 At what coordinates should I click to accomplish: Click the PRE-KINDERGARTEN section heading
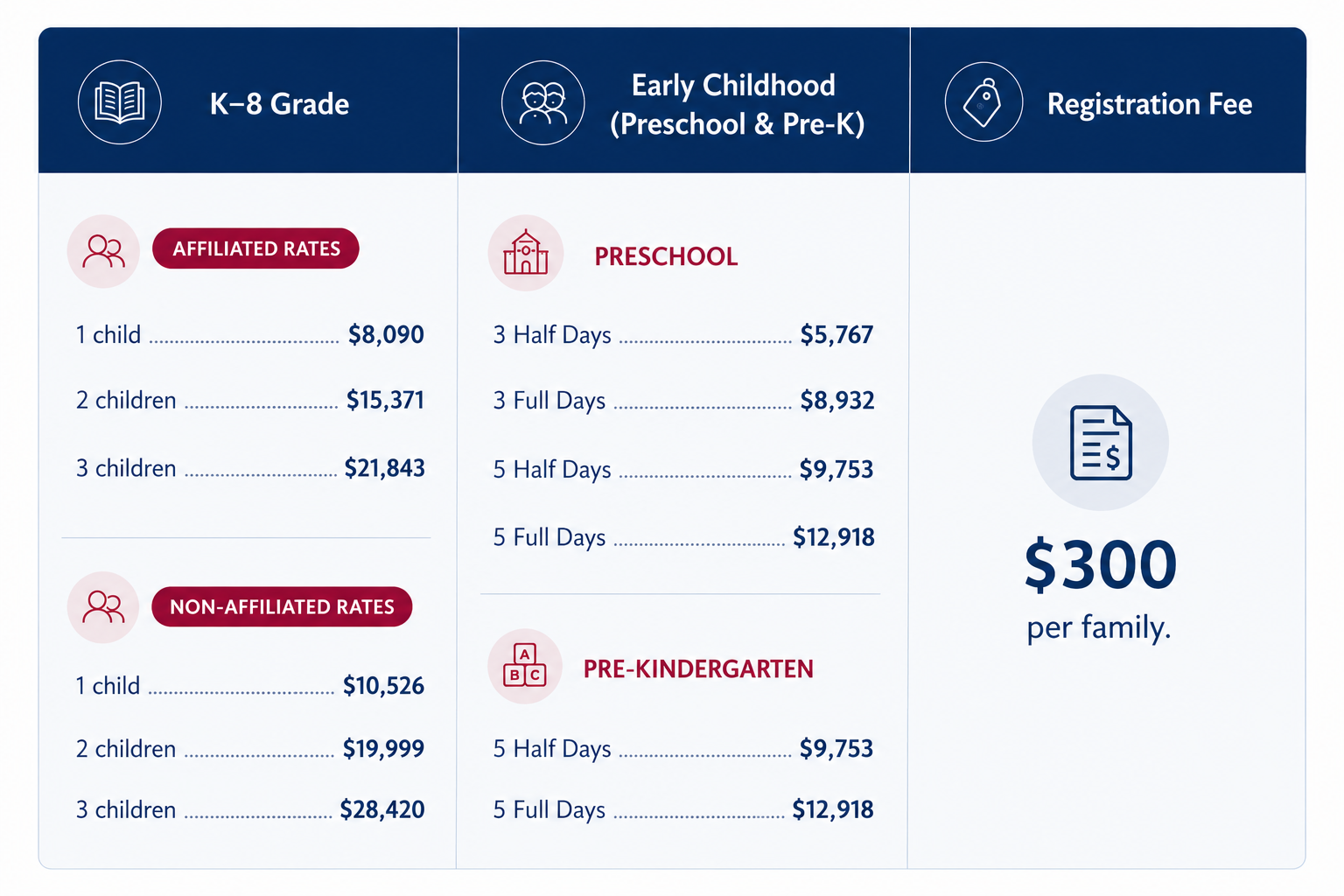pyautogui.click(x=698, y=668)
